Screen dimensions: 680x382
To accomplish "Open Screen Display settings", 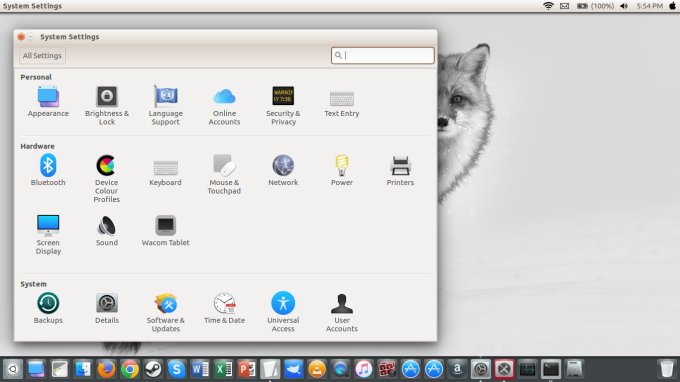I will [x=48, y=235].
